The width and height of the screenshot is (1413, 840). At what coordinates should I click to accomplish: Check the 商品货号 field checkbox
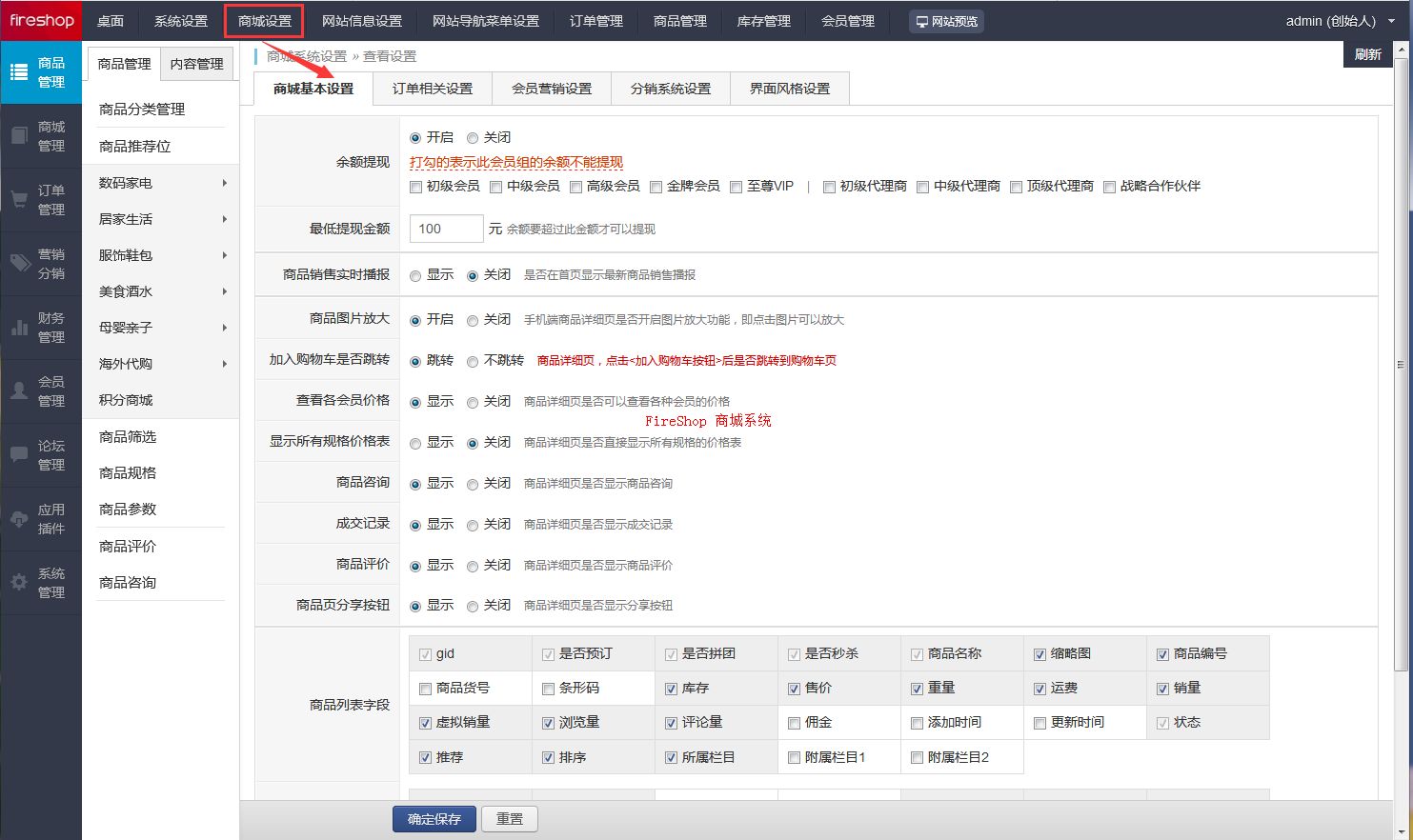click(x=426, y=689)
